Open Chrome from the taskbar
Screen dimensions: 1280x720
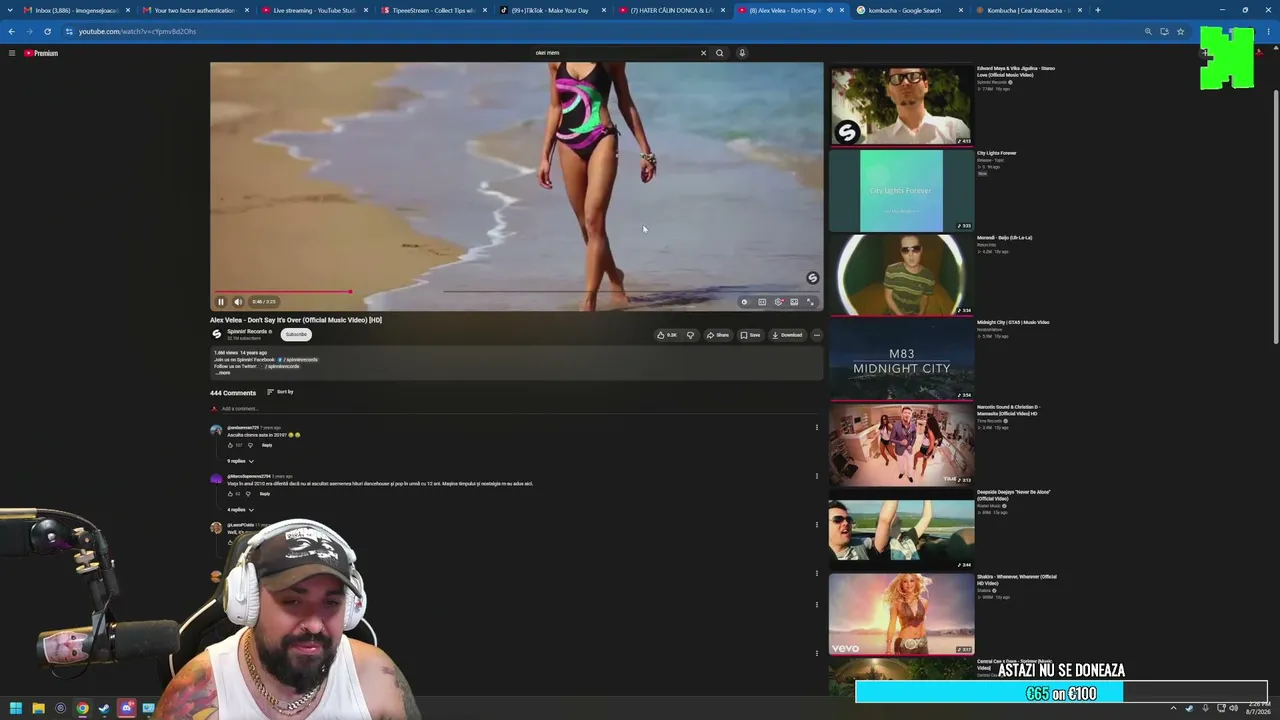[x=82, y=709]
